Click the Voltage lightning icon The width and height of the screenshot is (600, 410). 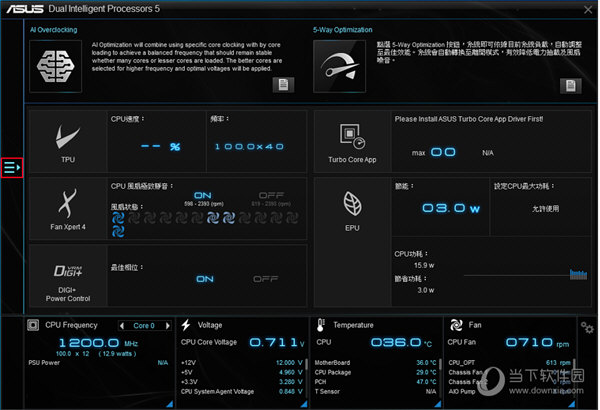[186, 325]
